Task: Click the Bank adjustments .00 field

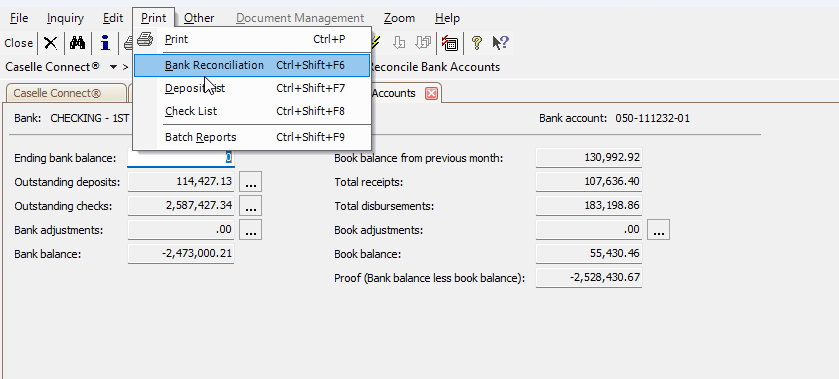Action: click(x=181, y=229)
